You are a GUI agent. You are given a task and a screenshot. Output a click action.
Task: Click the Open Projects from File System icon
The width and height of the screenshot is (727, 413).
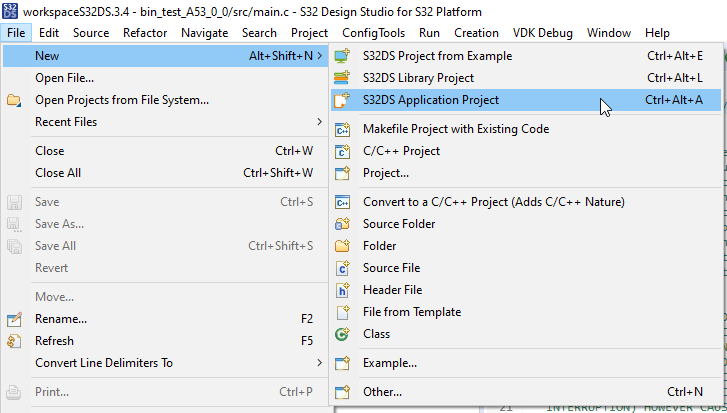tap(14, 100)
